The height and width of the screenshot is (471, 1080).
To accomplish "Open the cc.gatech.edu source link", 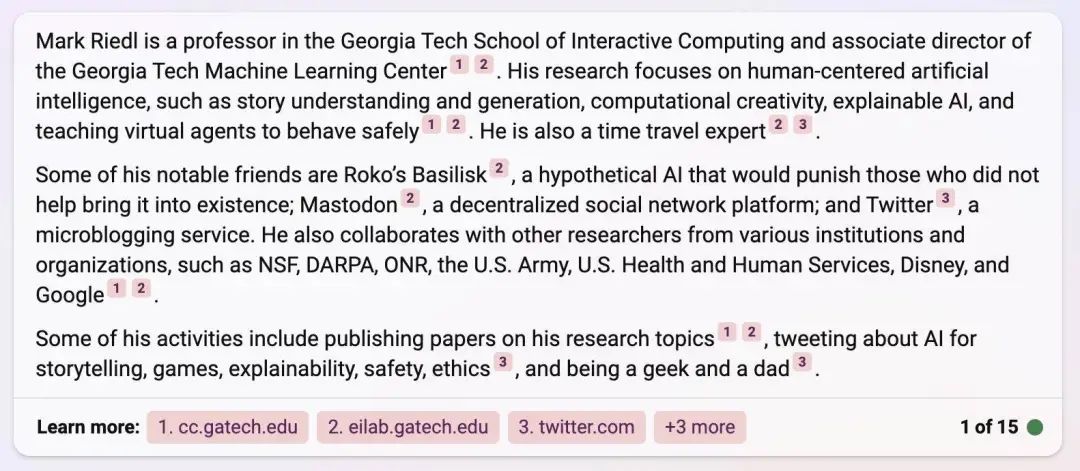I will pos(228,427).
